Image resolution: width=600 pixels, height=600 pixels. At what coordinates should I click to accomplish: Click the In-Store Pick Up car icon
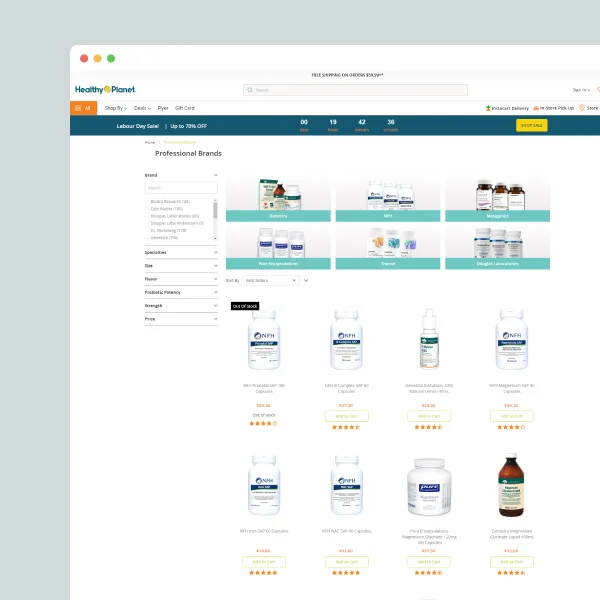pos(536,108)
